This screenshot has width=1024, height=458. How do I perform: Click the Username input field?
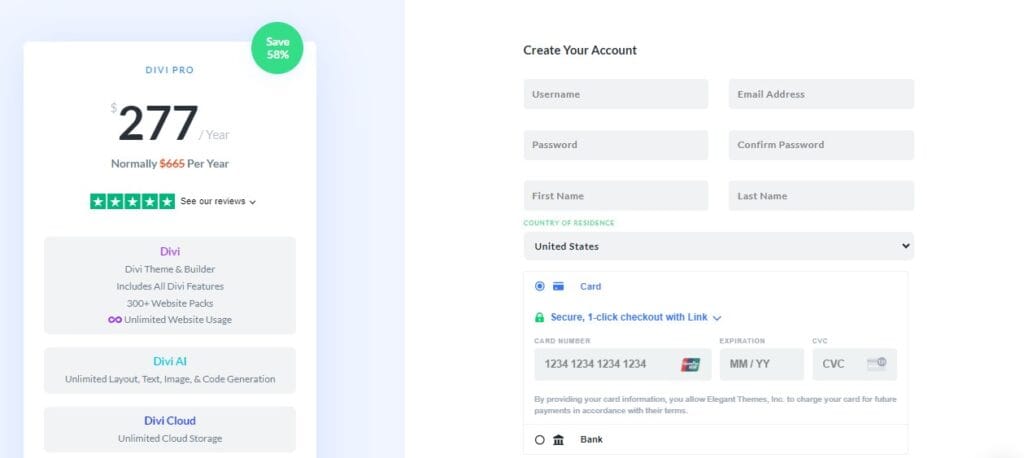pos(615,94)
